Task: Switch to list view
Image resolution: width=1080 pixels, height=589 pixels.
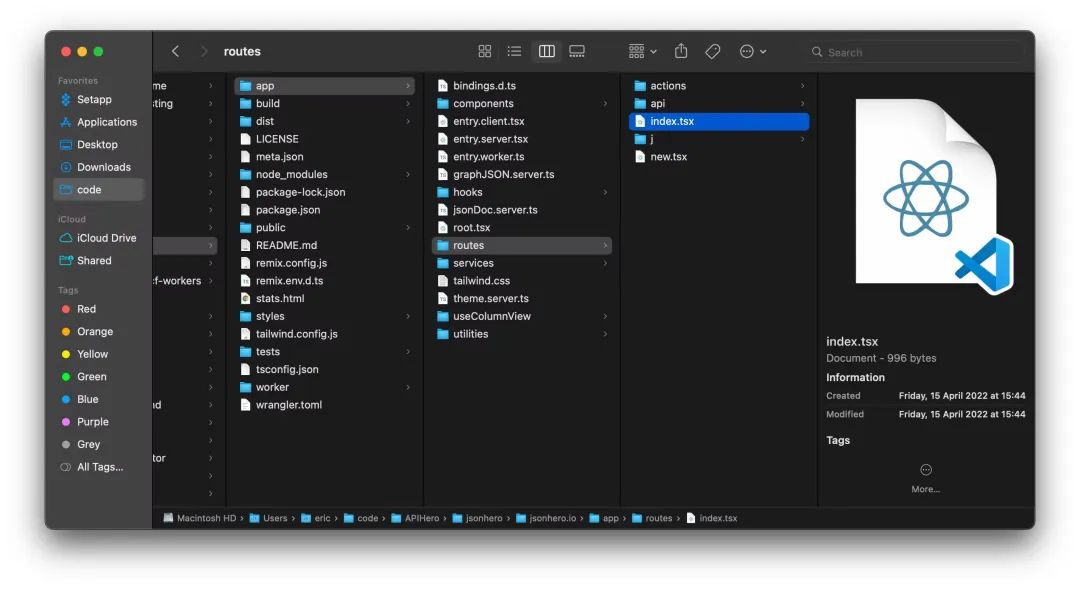Action: (514, 51)
